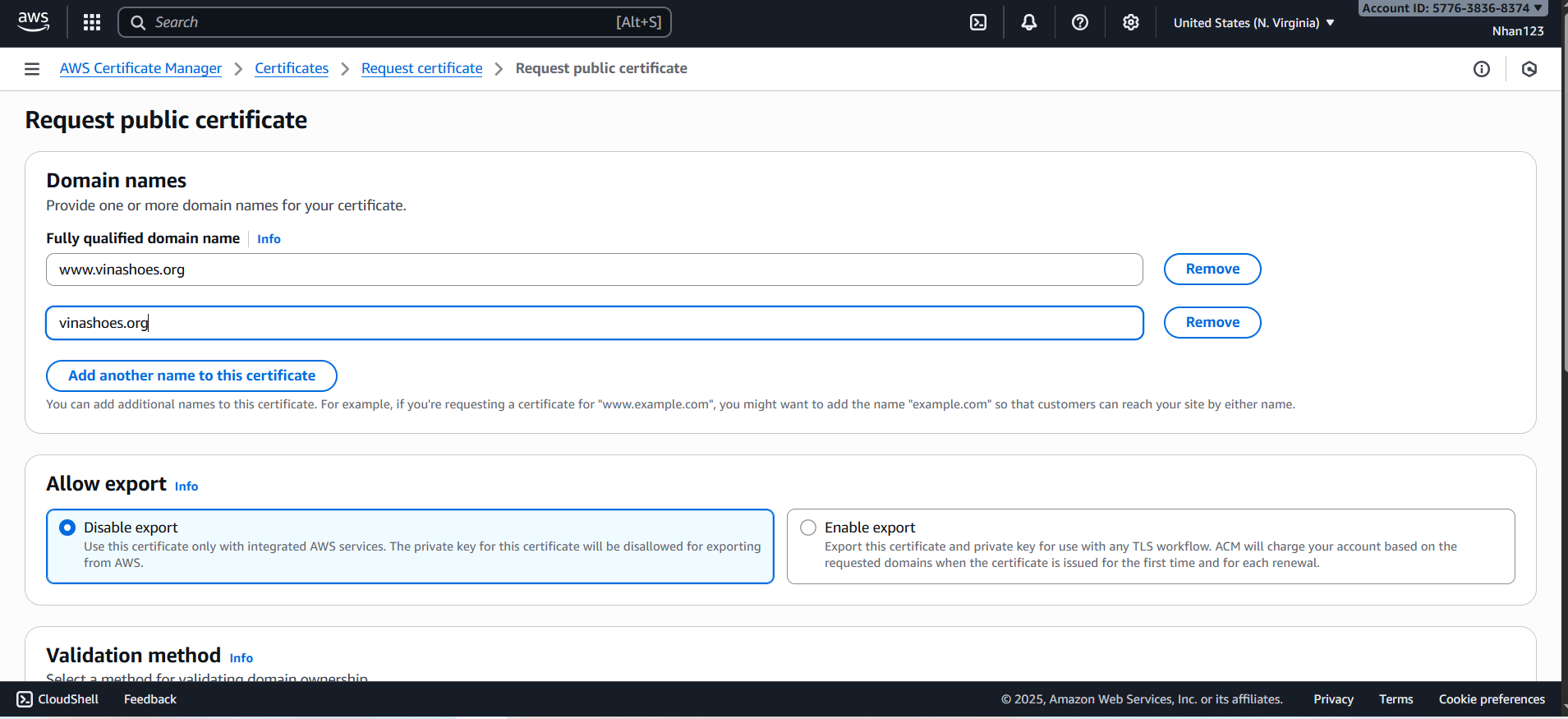Open the help question mark icon

(x=1080, y=22)
